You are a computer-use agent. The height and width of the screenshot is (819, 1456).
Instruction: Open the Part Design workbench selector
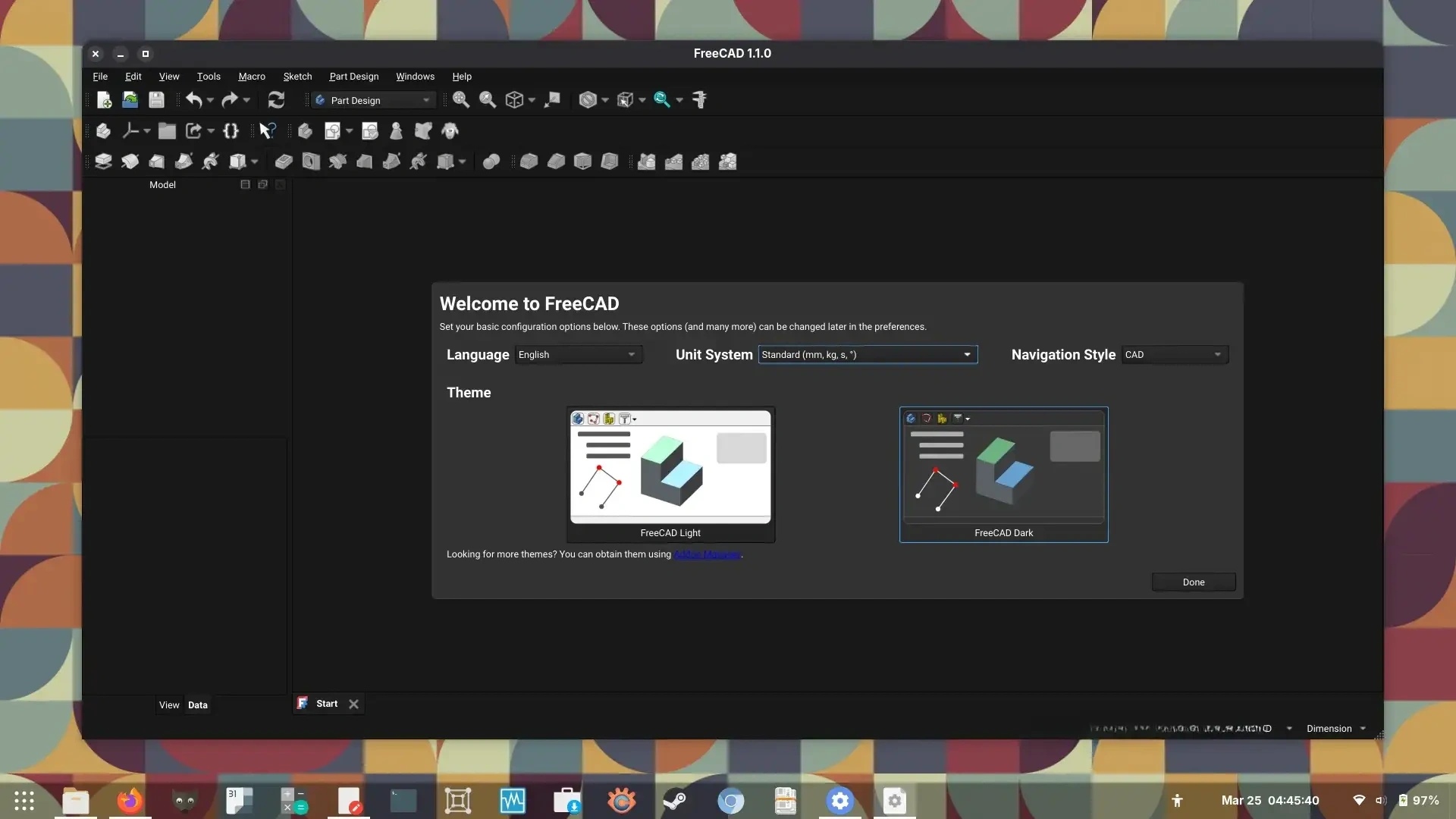(x=373, y=100)
